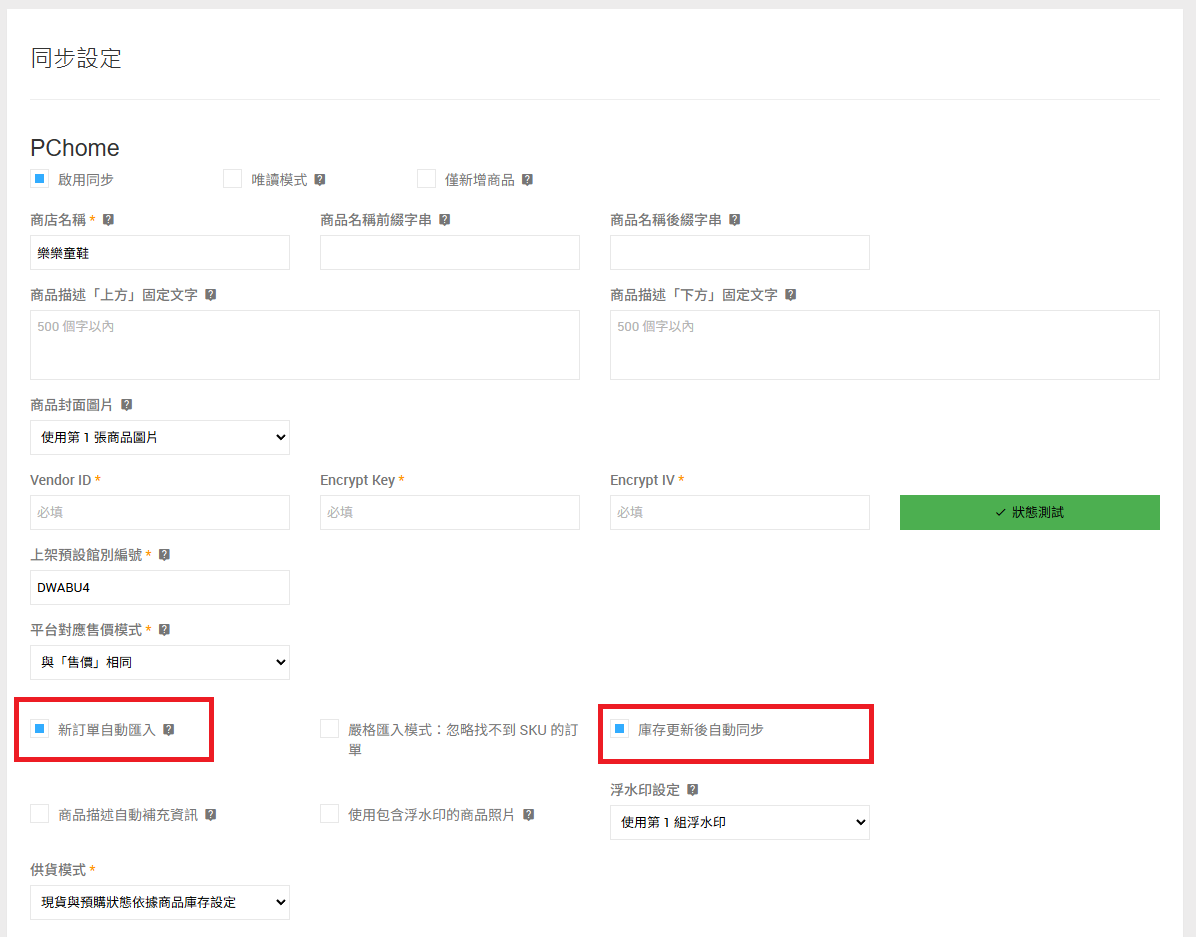Click the 同步設定 page title
Viewport: 1196px width, 937px height.
coord(76,59)
